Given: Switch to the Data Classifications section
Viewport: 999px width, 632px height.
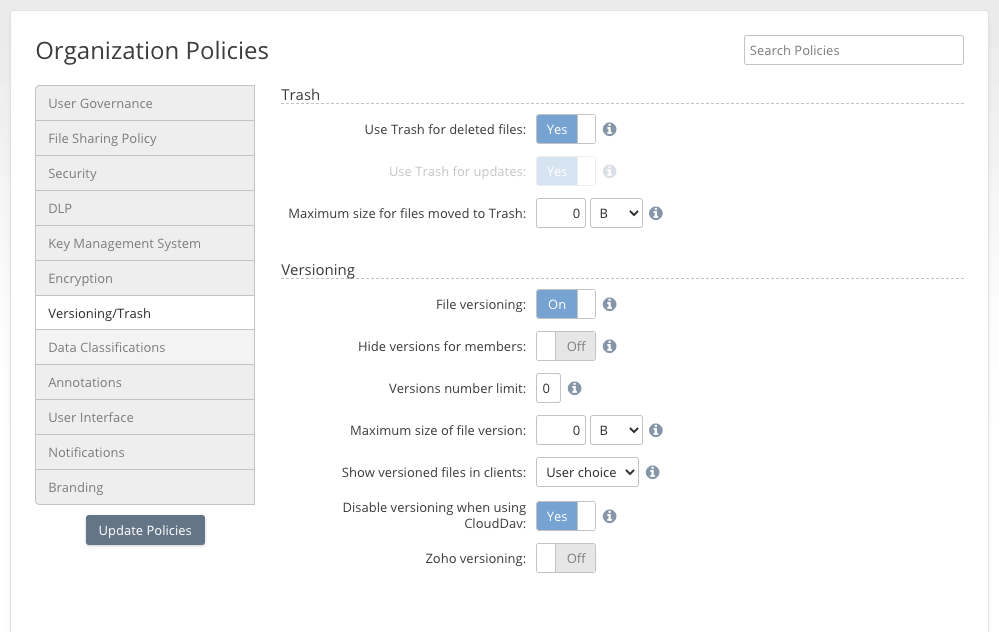Looking at the screenshot, I should point(145,347).
